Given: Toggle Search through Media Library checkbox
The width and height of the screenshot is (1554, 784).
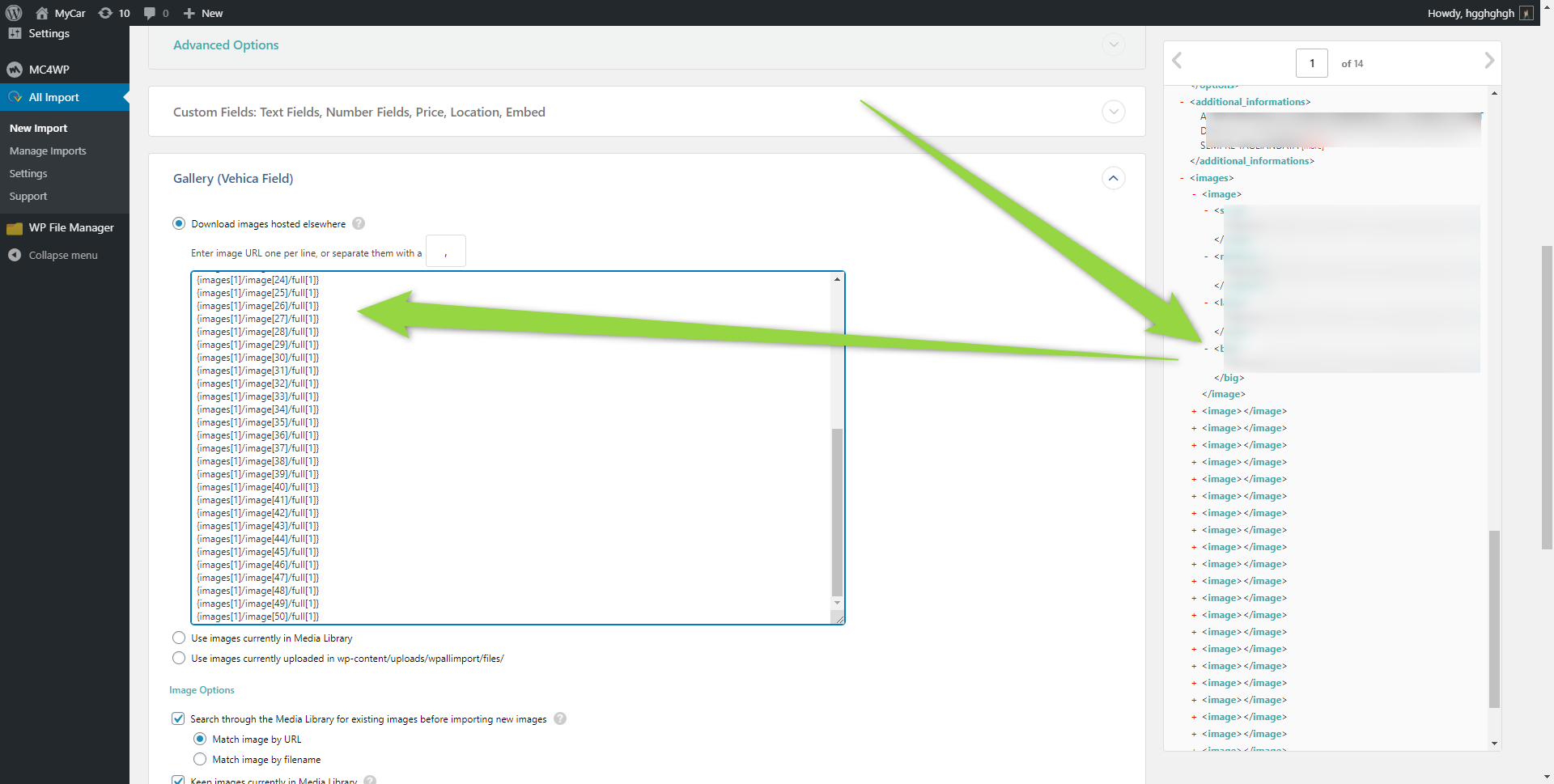Looking at the screenshot, I should (178, 718).
